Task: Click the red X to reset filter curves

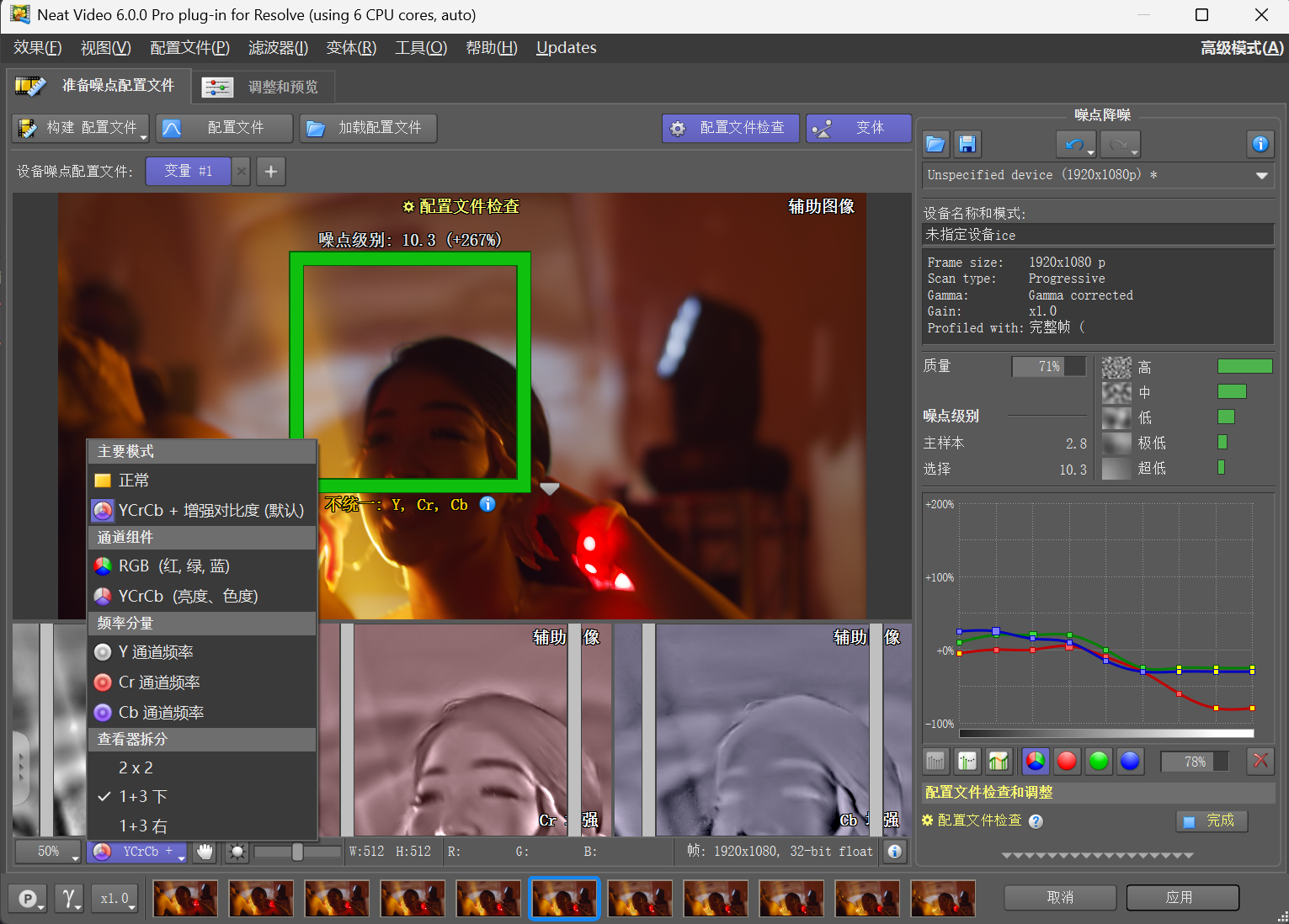Action: pos(1260,762)
